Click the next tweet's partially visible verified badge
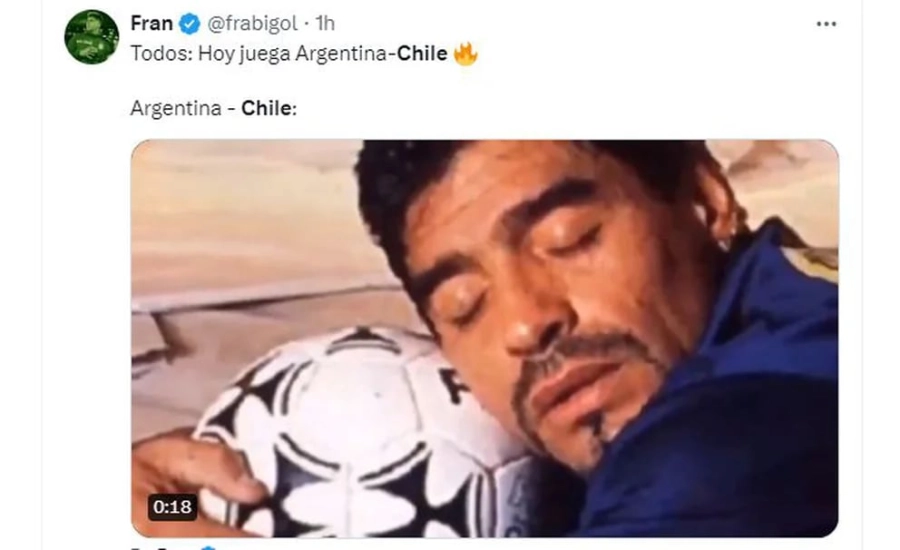The image size is (900, 550). (208, 548)
